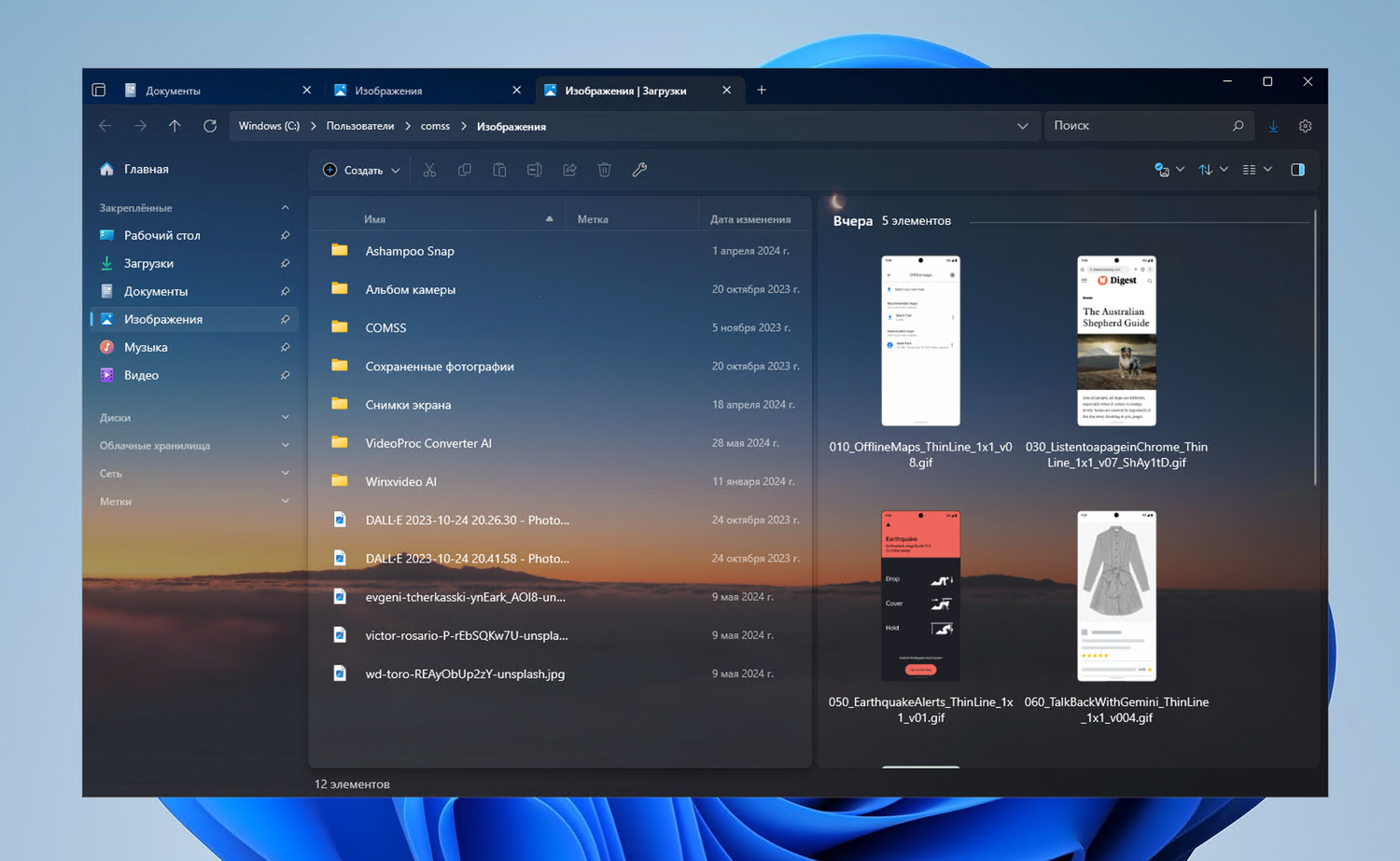Image resolution: width=1400 pixels, height=861 pixels.
Task: Go back with the back arrow
Action: 105,126
